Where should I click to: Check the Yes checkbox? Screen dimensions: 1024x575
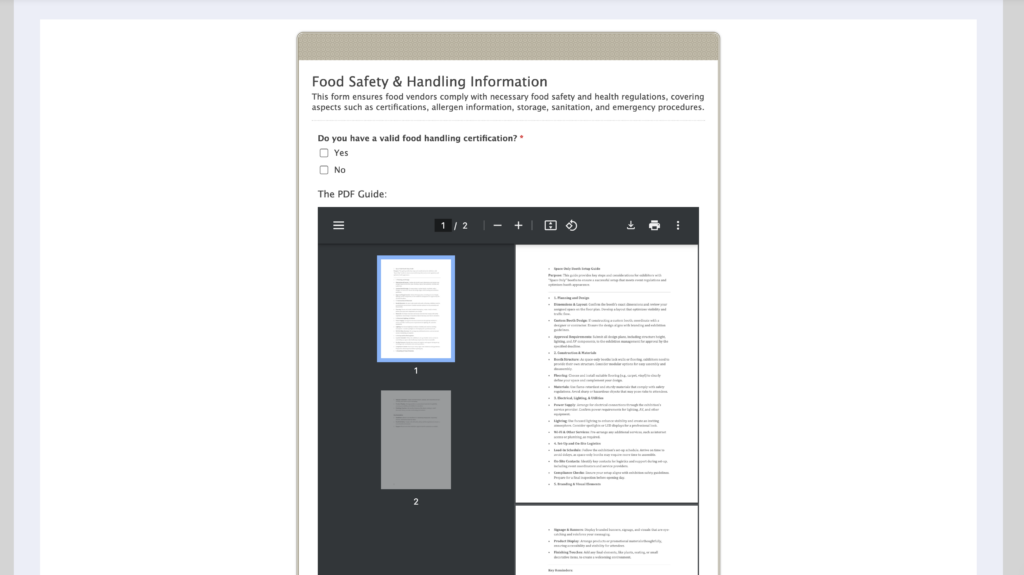(324, 153)
